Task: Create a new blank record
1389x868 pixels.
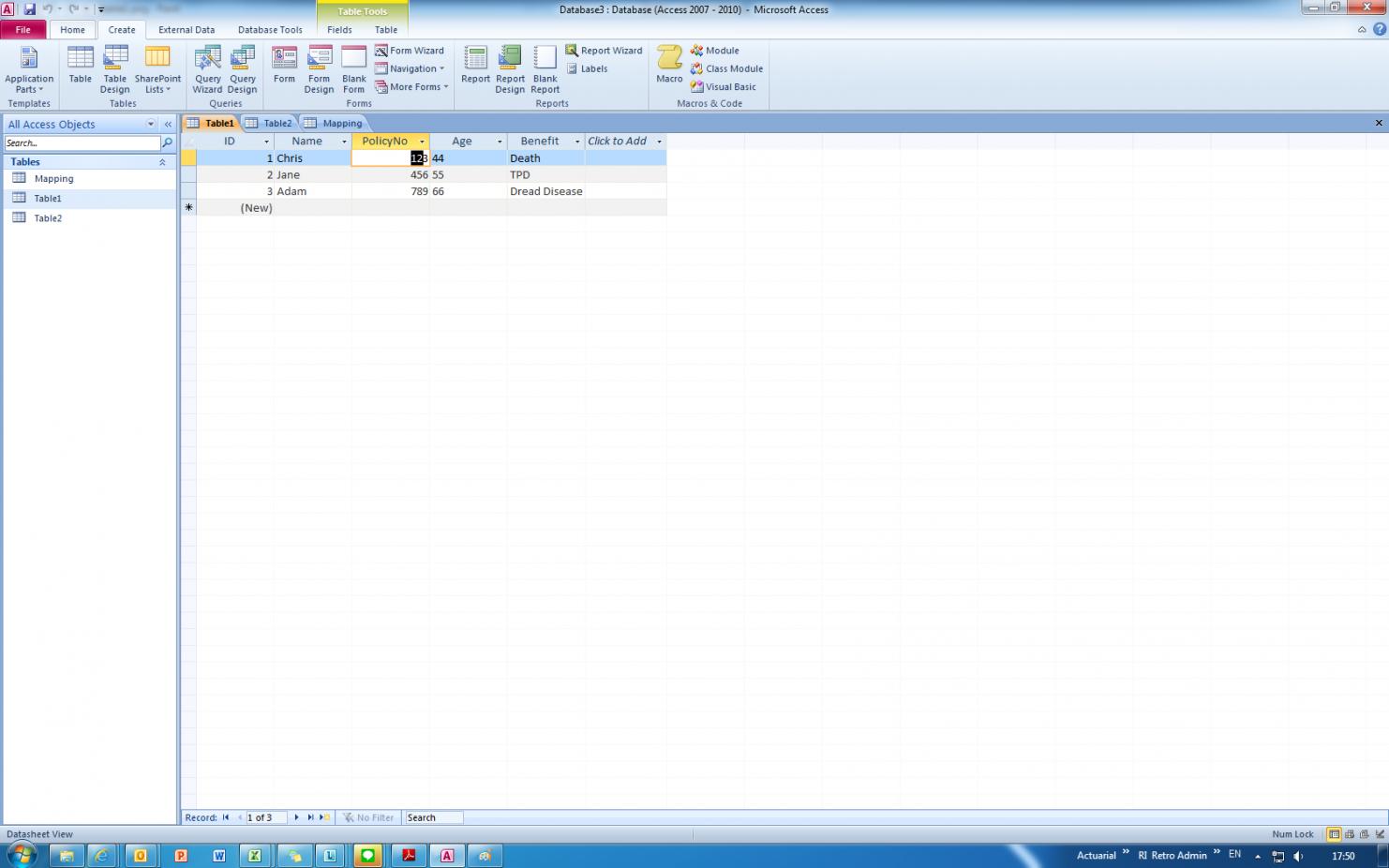Action: pos(324,817)
